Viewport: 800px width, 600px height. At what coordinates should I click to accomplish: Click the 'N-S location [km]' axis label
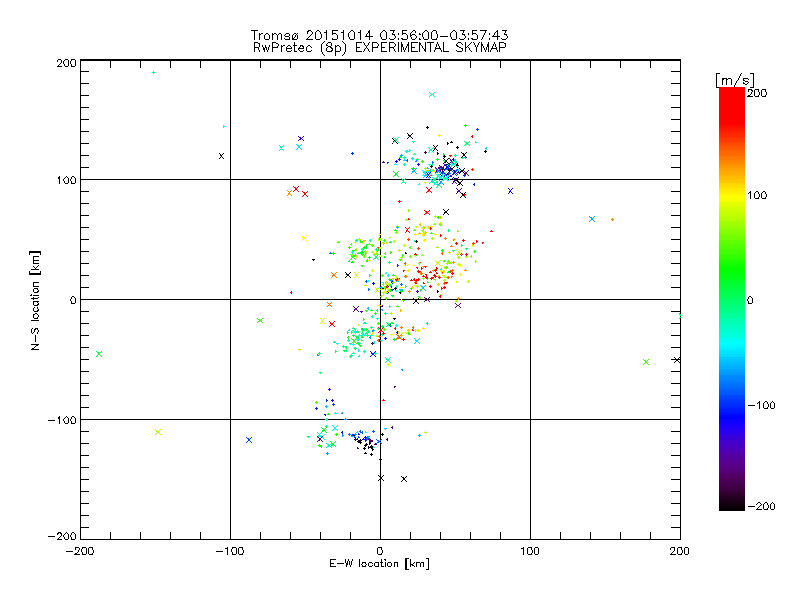35,300
